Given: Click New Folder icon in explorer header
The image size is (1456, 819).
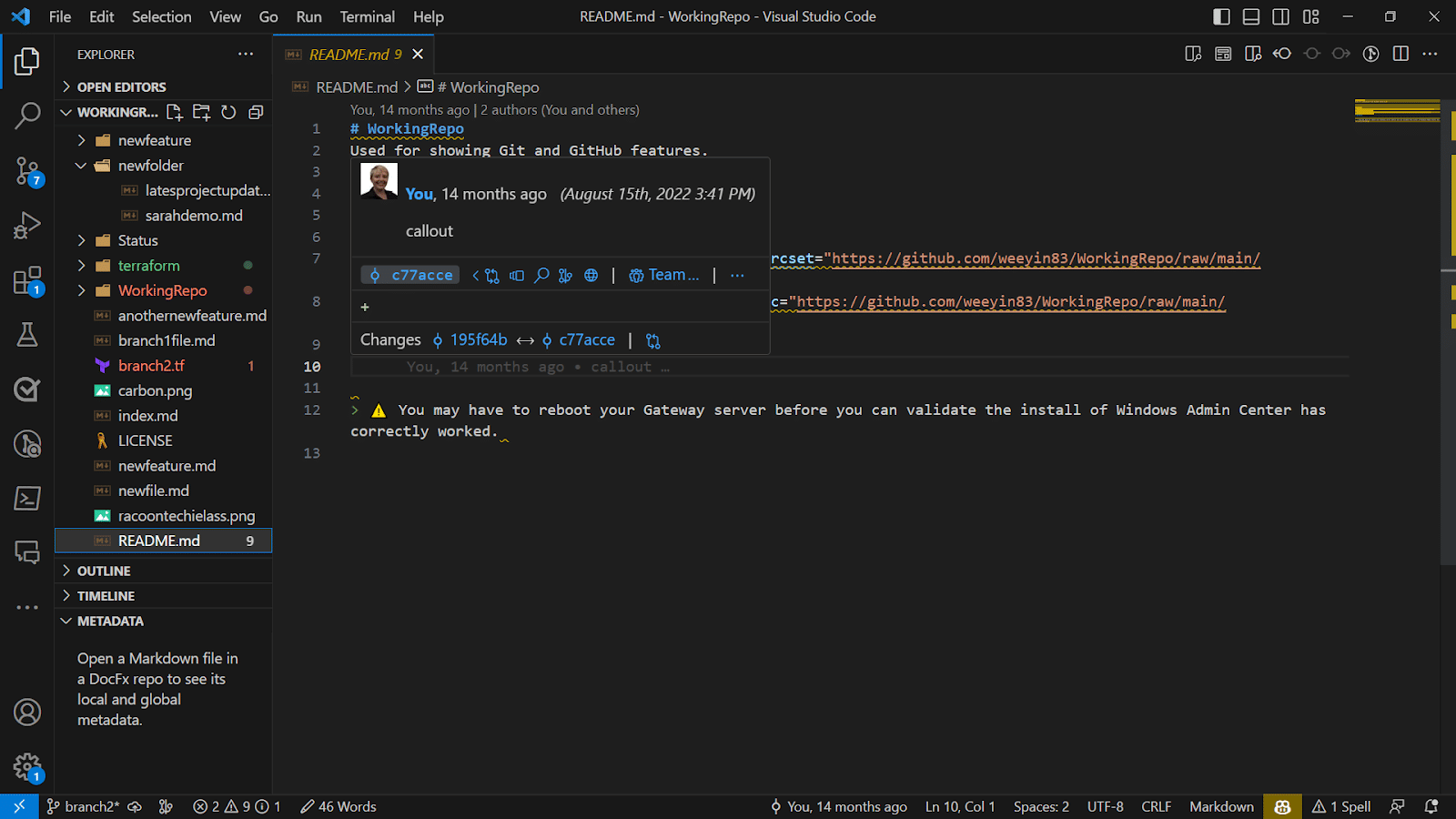Looking at the screenshot, I should click(x=202, y=112).
